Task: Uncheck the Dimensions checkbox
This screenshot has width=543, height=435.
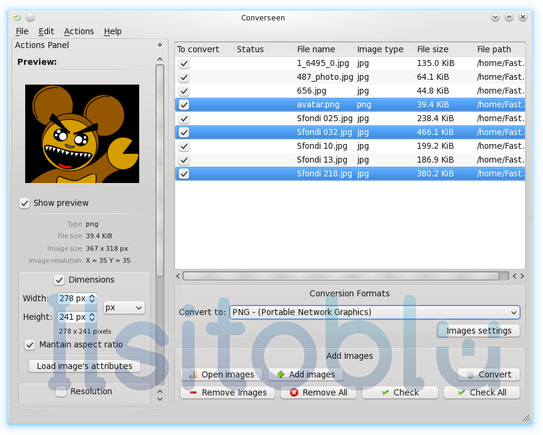Action: click(x=59, y=280)
